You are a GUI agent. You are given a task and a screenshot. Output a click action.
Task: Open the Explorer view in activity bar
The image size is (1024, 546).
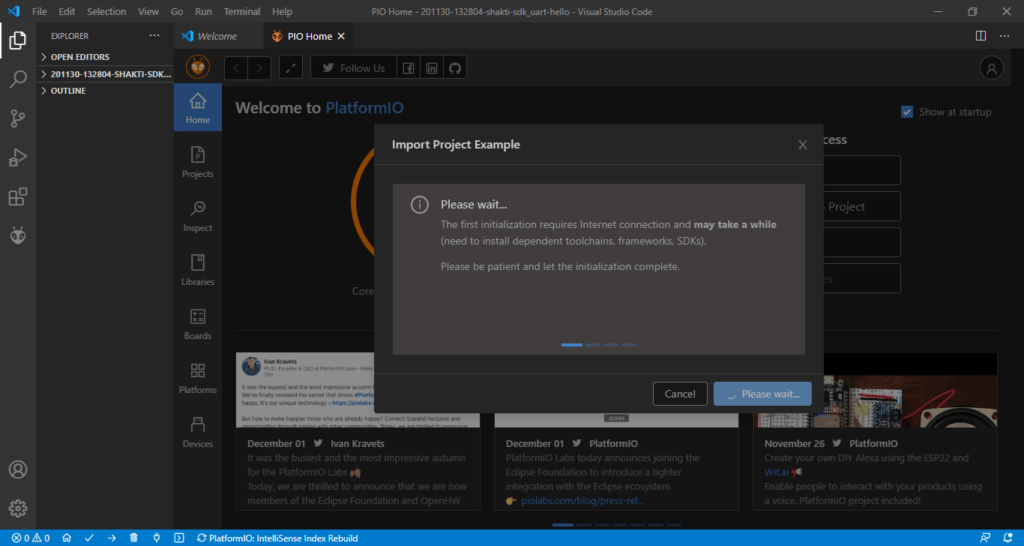tap(18, 40)
